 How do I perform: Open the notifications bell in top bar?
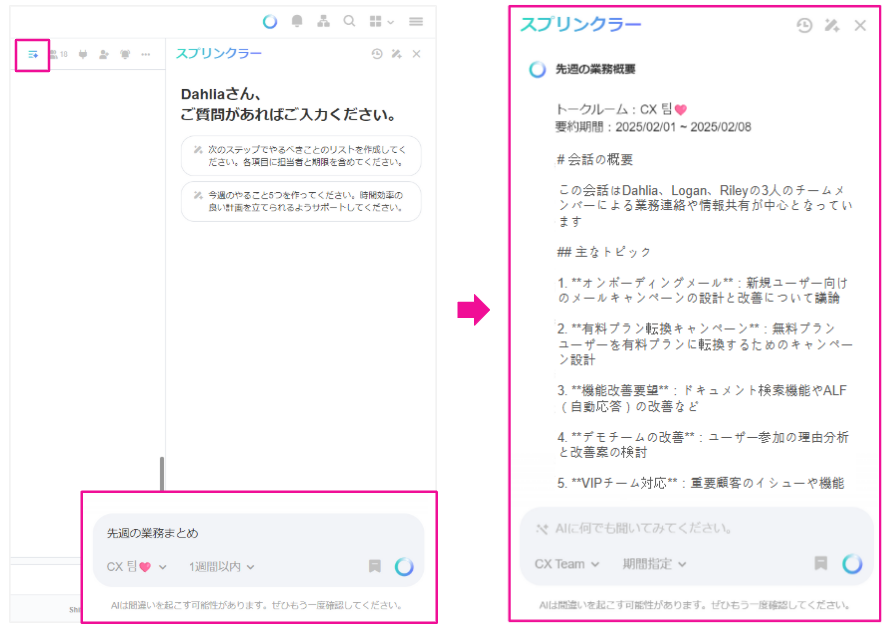click(x=297, y=21)
